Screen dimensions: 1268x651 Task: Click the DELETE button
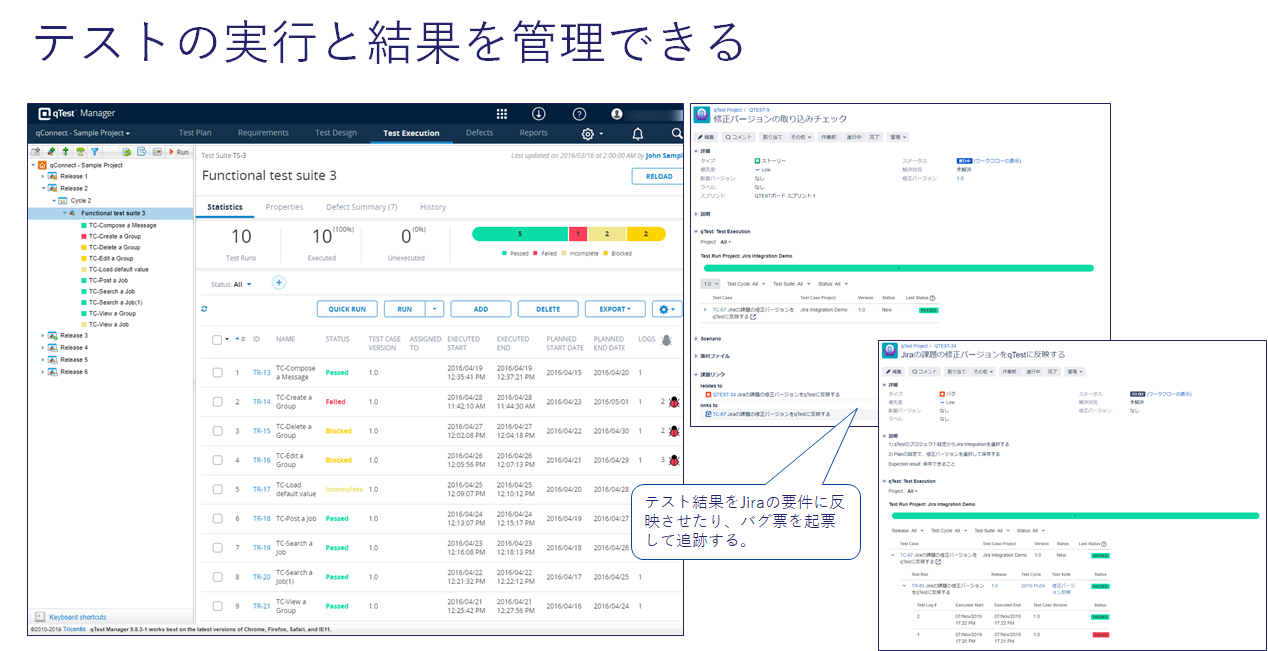[548, 309]
